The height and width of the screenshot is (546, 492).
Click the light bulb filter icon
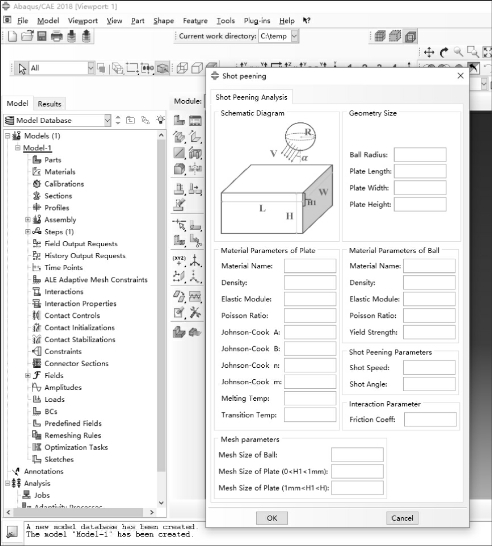coord(161,120)
